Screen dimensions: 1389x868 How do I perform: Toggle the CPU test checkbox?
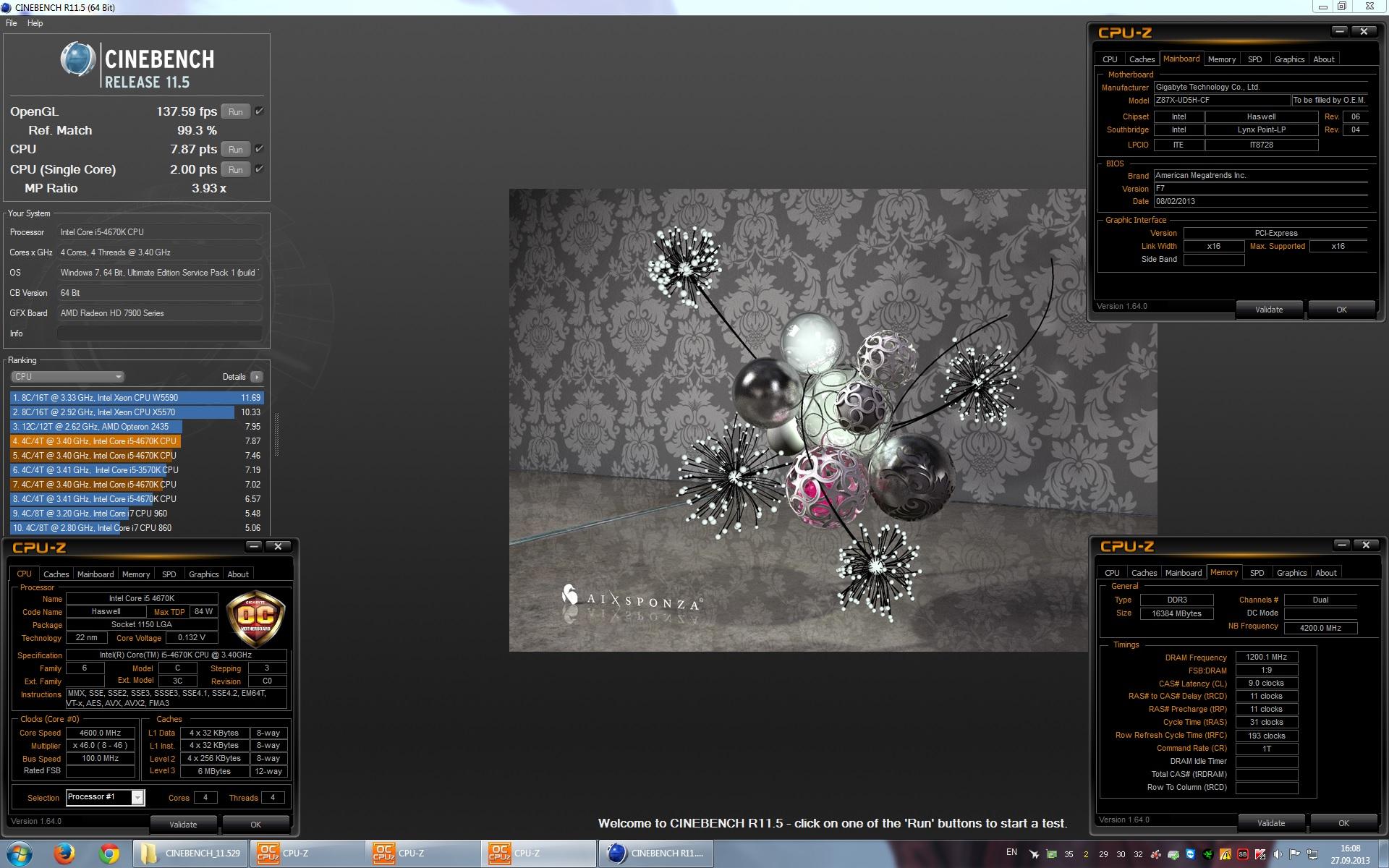point(259,148)
